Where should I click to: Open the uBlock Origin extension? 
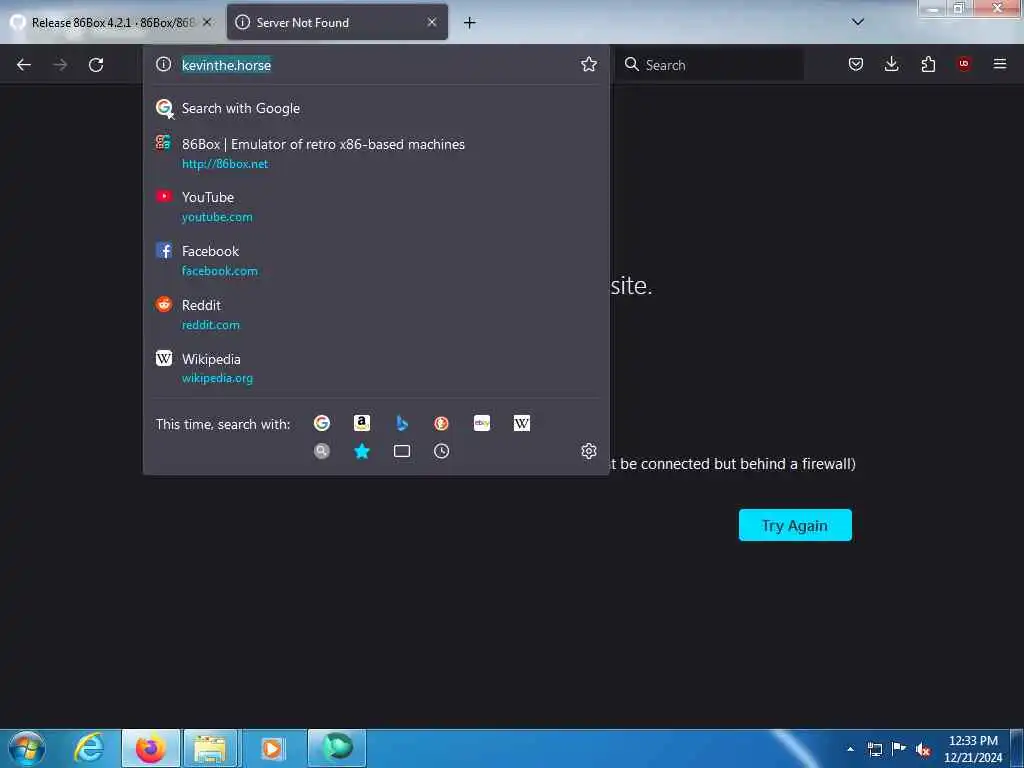964,64
